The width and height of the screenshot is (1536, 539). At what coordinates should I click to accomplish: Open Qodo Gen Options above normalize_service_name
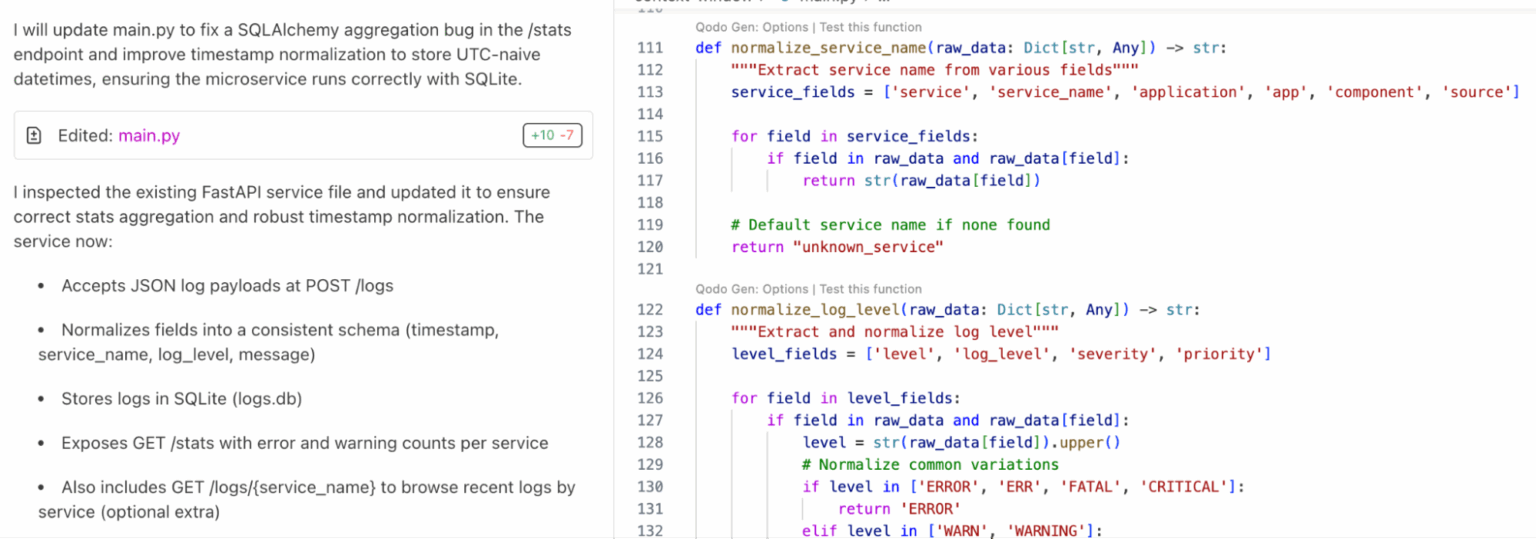point(751,27)
